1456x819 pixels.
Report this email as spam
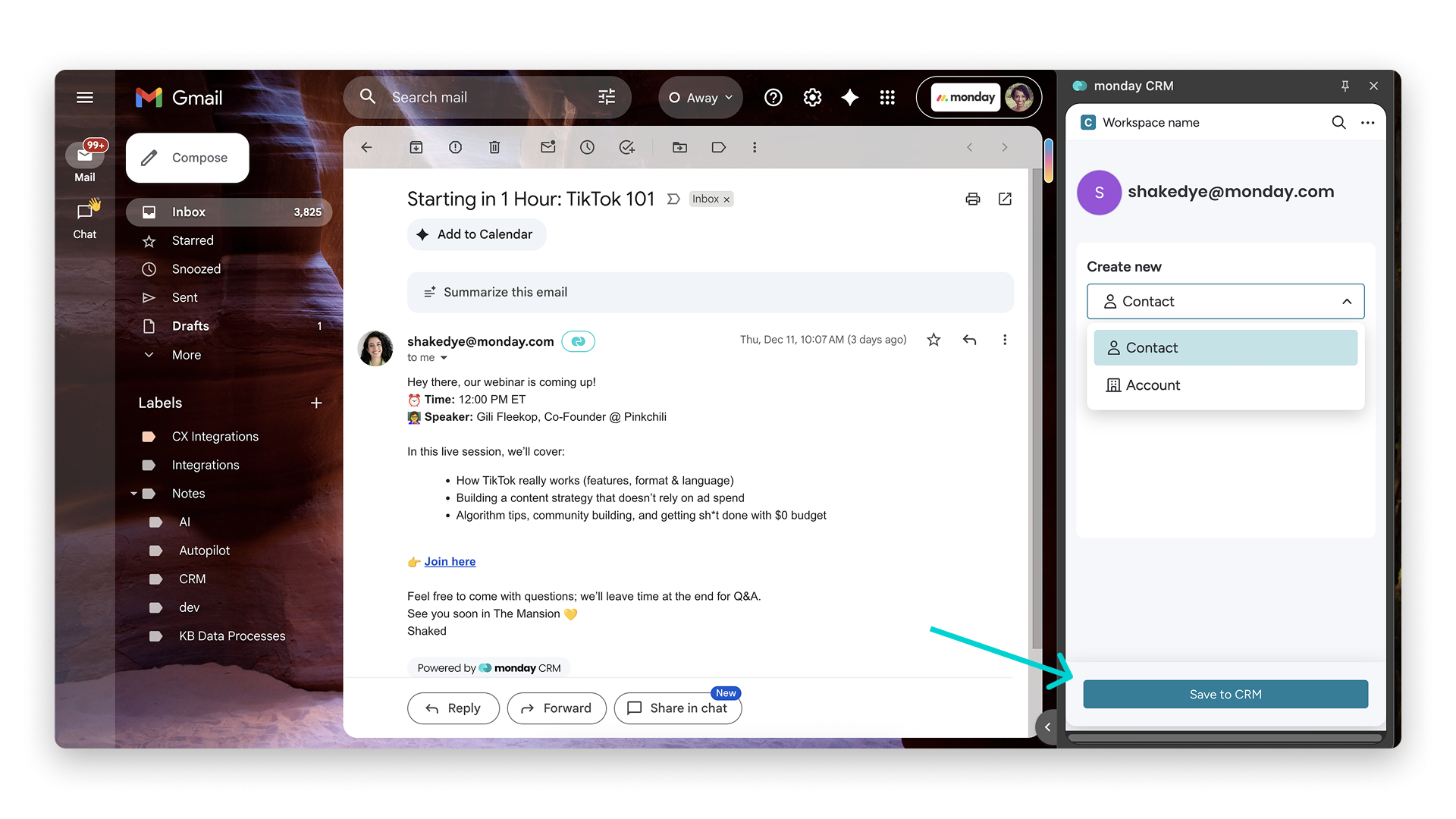click(x=455, y=147)
